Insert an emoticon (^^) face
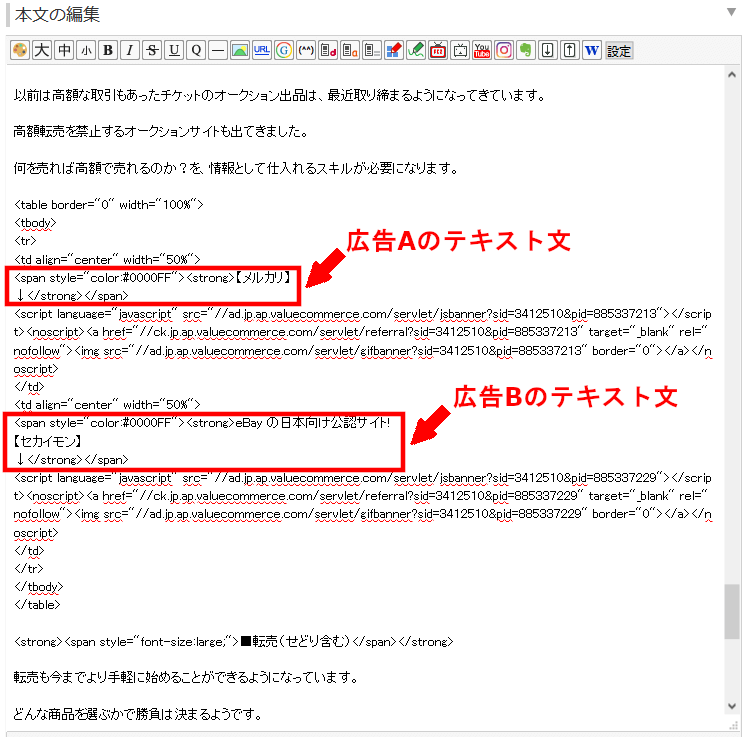The image size is (747, 737). 306,50
